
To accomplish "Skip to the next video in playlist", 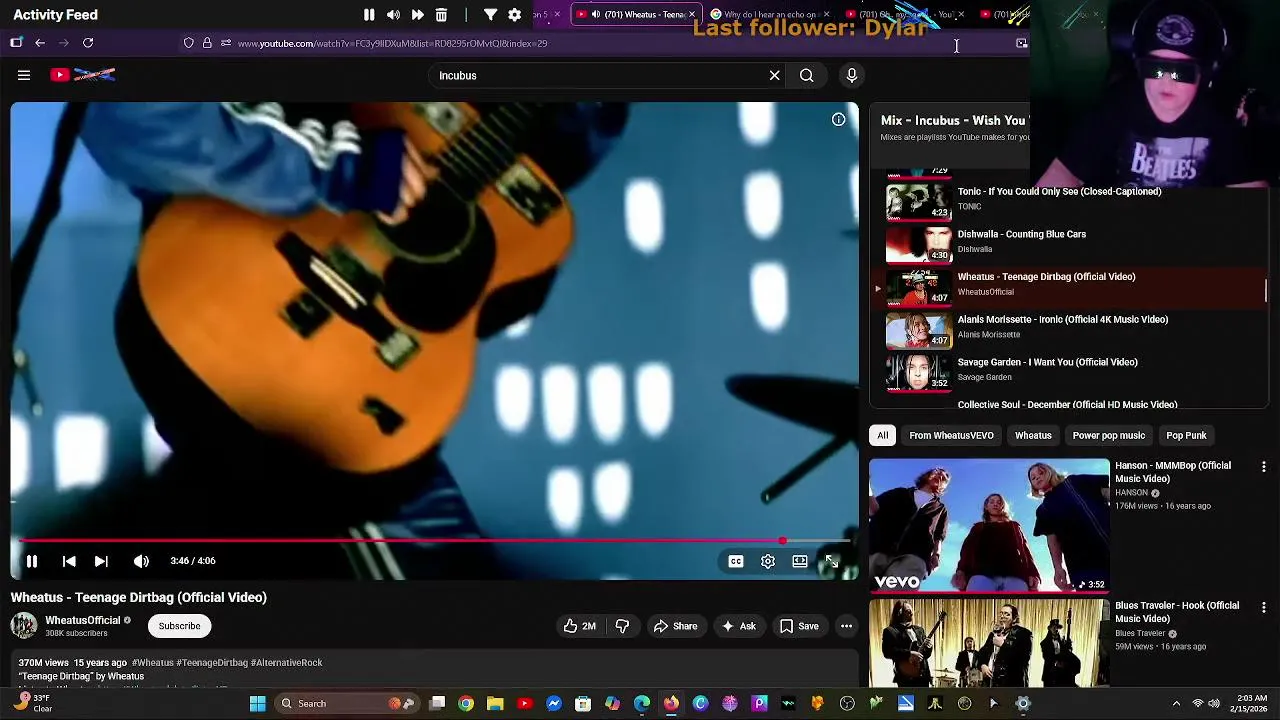I will click(101, 561).
